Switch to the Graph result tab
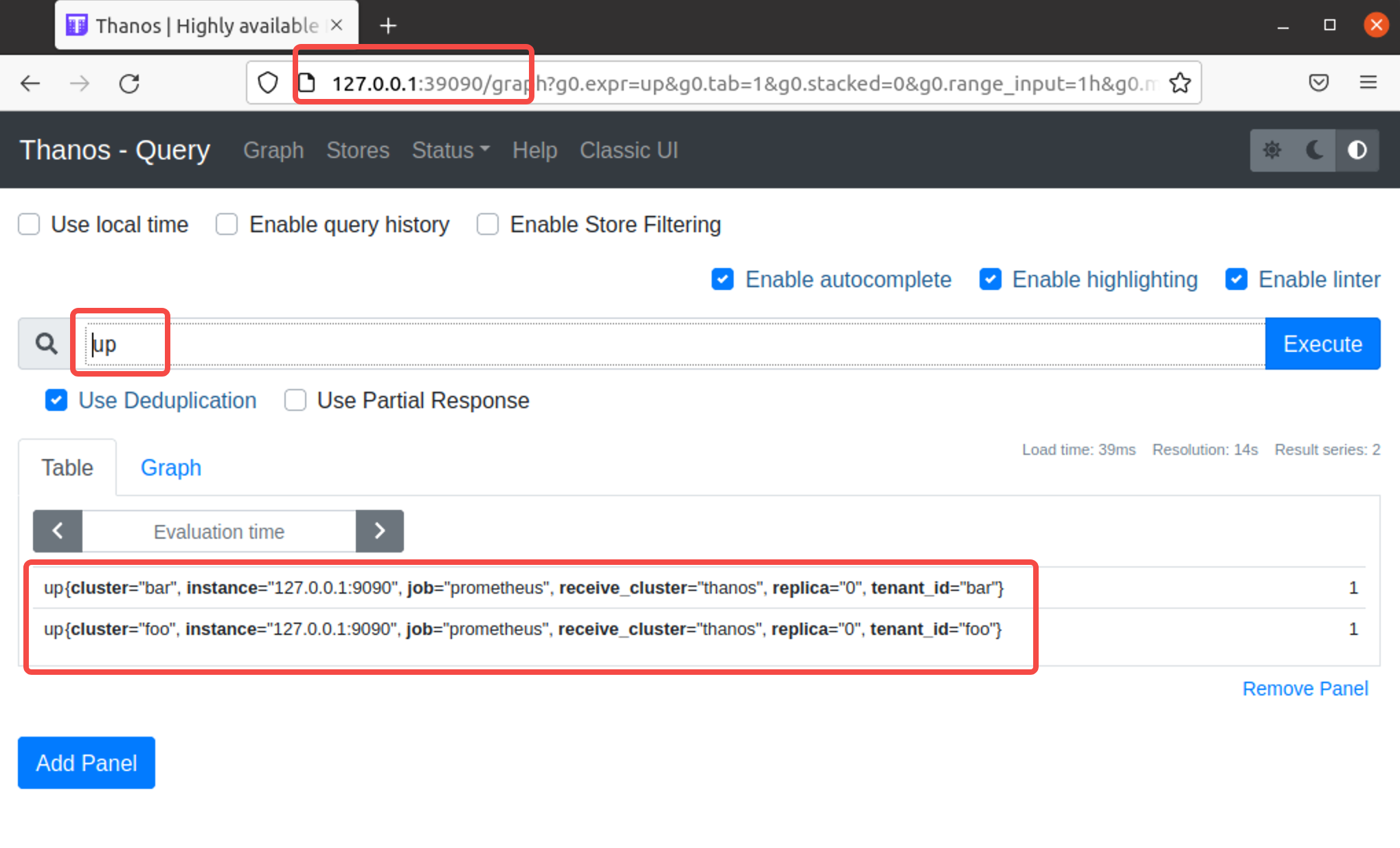 coord(170,467)
